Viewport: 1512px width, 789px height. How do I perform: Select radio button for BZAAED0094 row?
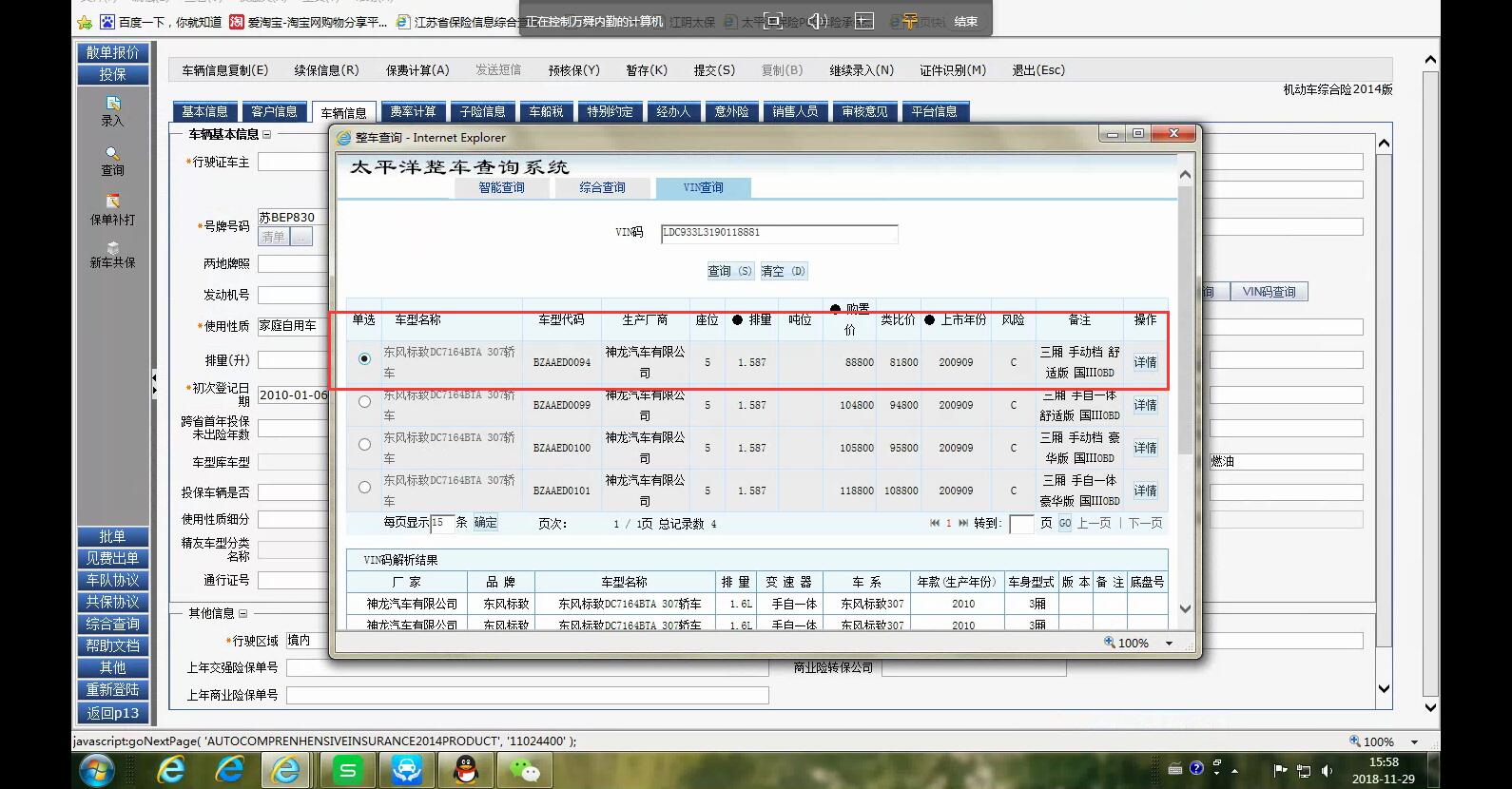pyautogui.click(x=364, y=358)
